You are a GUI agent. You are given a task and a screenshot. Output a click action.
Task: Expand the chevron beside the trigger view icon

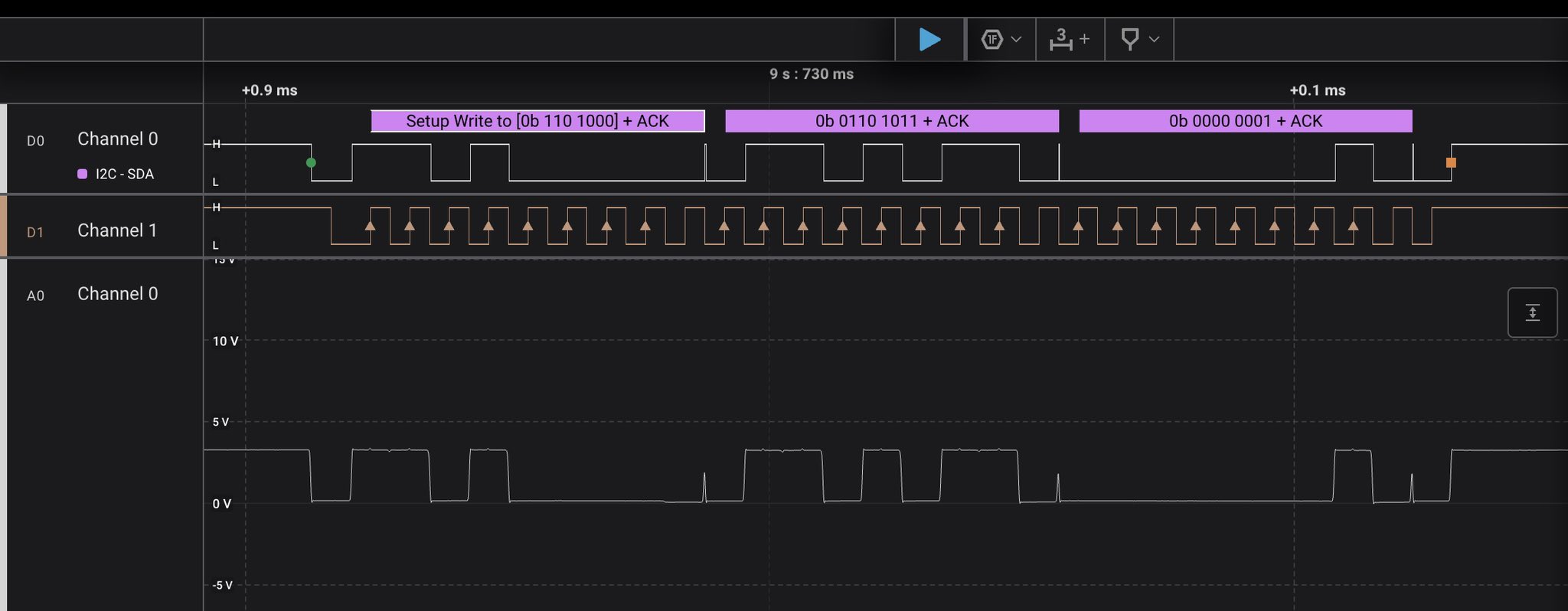[x=1017, y=39]
